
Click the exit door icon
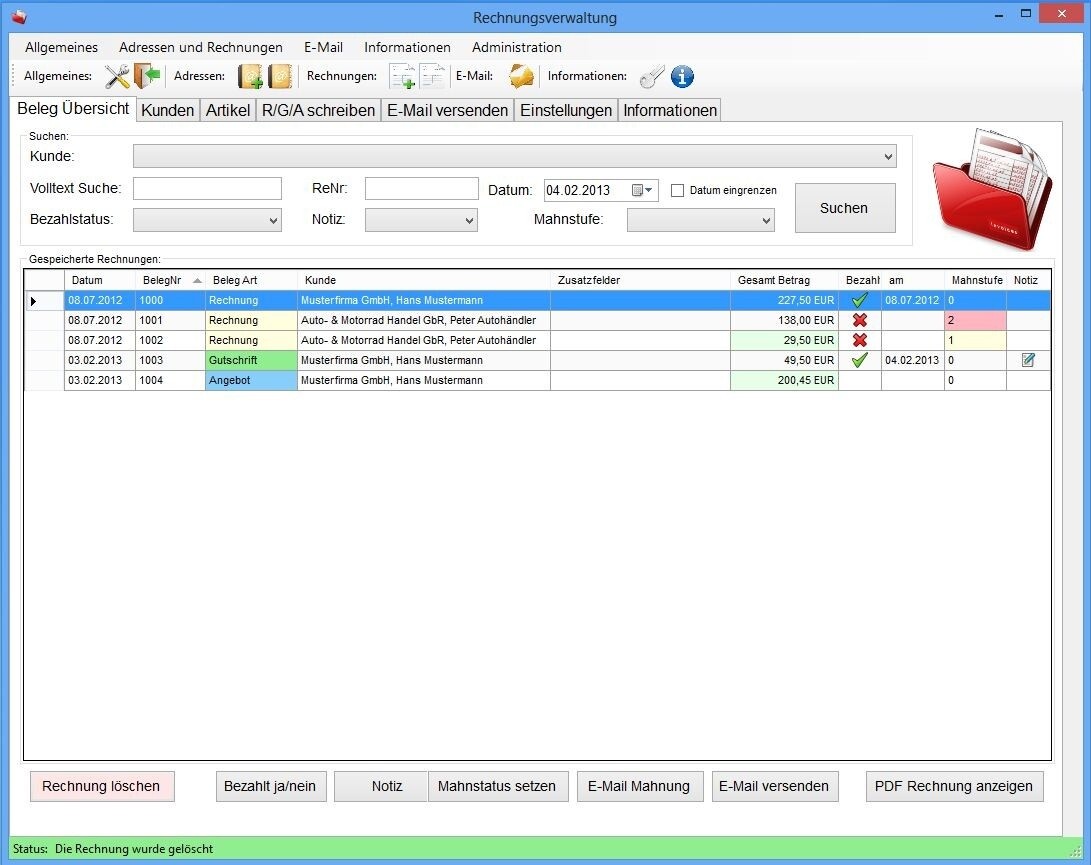coord(147,77)
